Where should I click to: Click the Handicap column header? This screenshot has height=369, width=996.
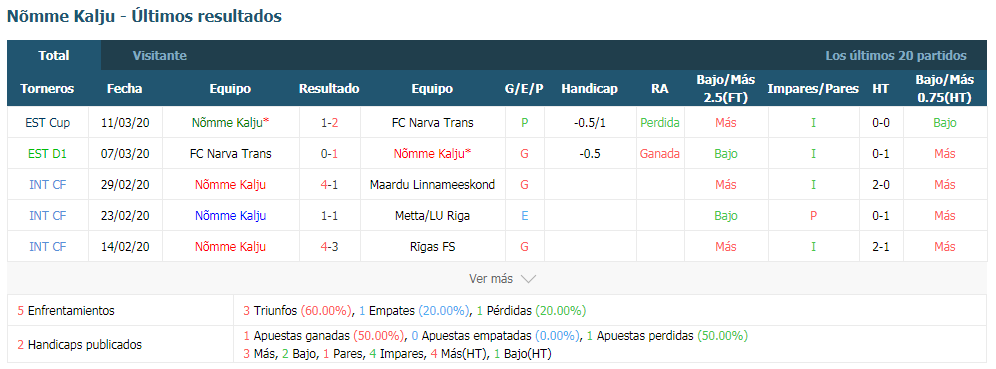[589, 89]
